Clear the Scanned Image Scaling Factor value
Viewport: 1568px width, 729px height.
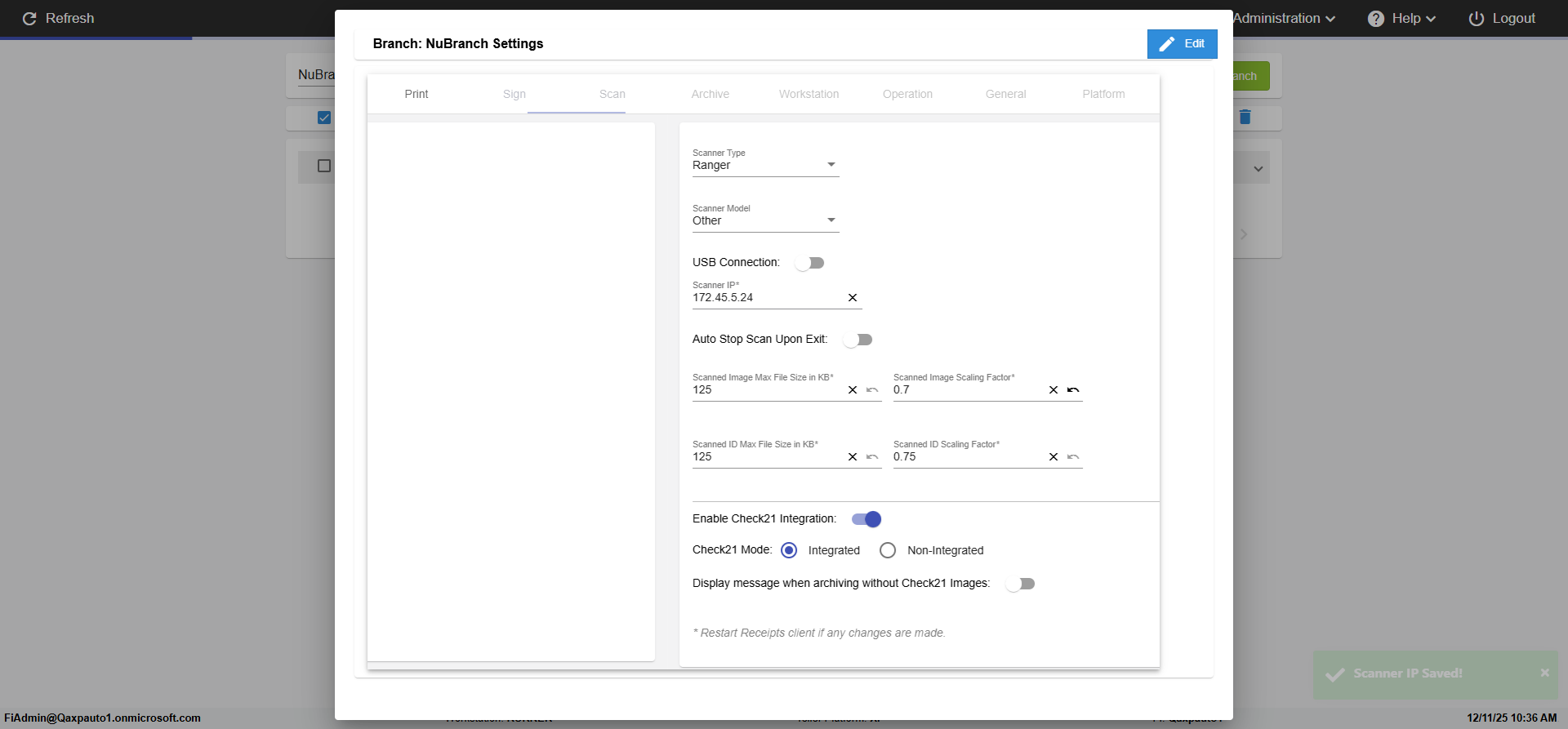1053,390
